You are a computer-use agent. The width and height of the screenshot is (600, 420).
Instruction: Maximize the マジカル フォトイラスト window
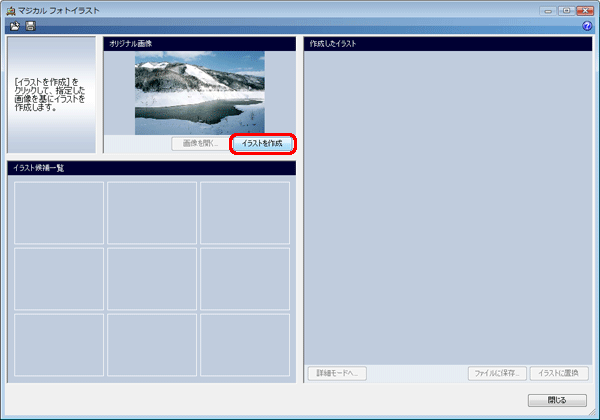coord(567,8)
